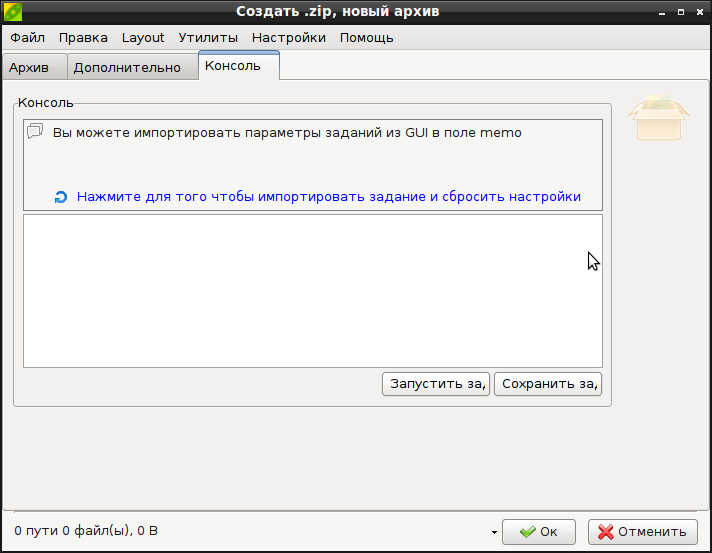
Task: Click the Сохранить за... button
Action: click(548, 384)
